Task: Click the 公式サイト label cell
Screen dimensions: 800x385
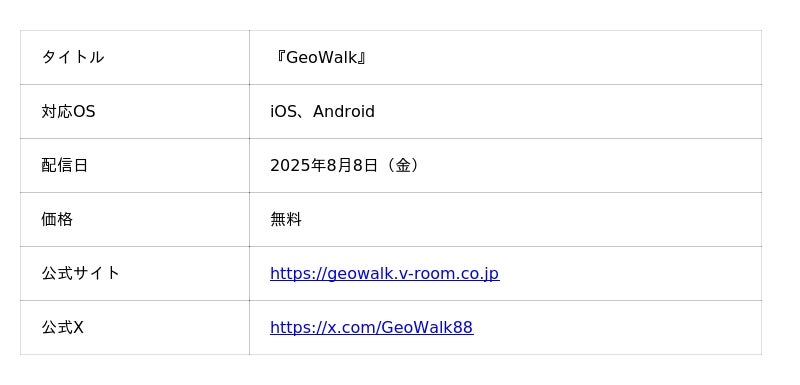Action: (x=135, y=273)
